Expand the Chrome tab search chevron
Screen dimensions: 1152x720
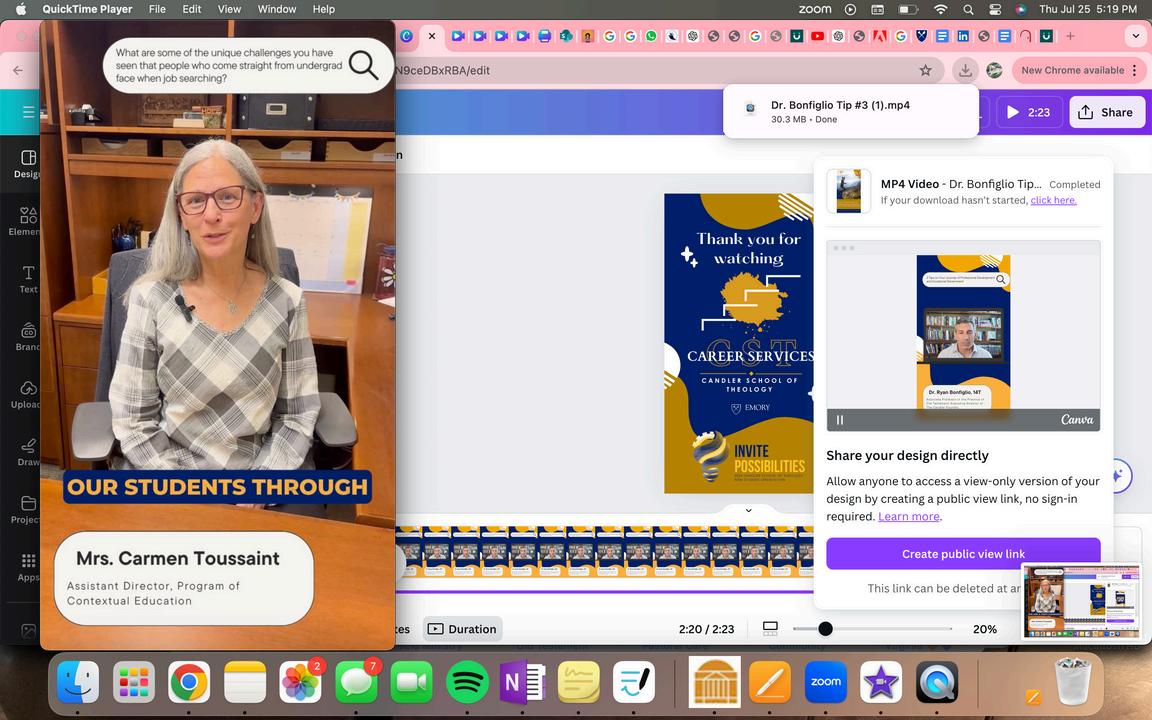click(x=1137, y=35)
